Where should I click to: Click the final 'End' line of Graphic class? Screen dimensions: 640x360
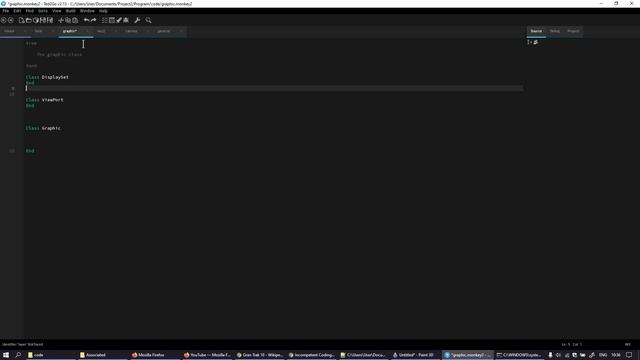tap(30, 151)
